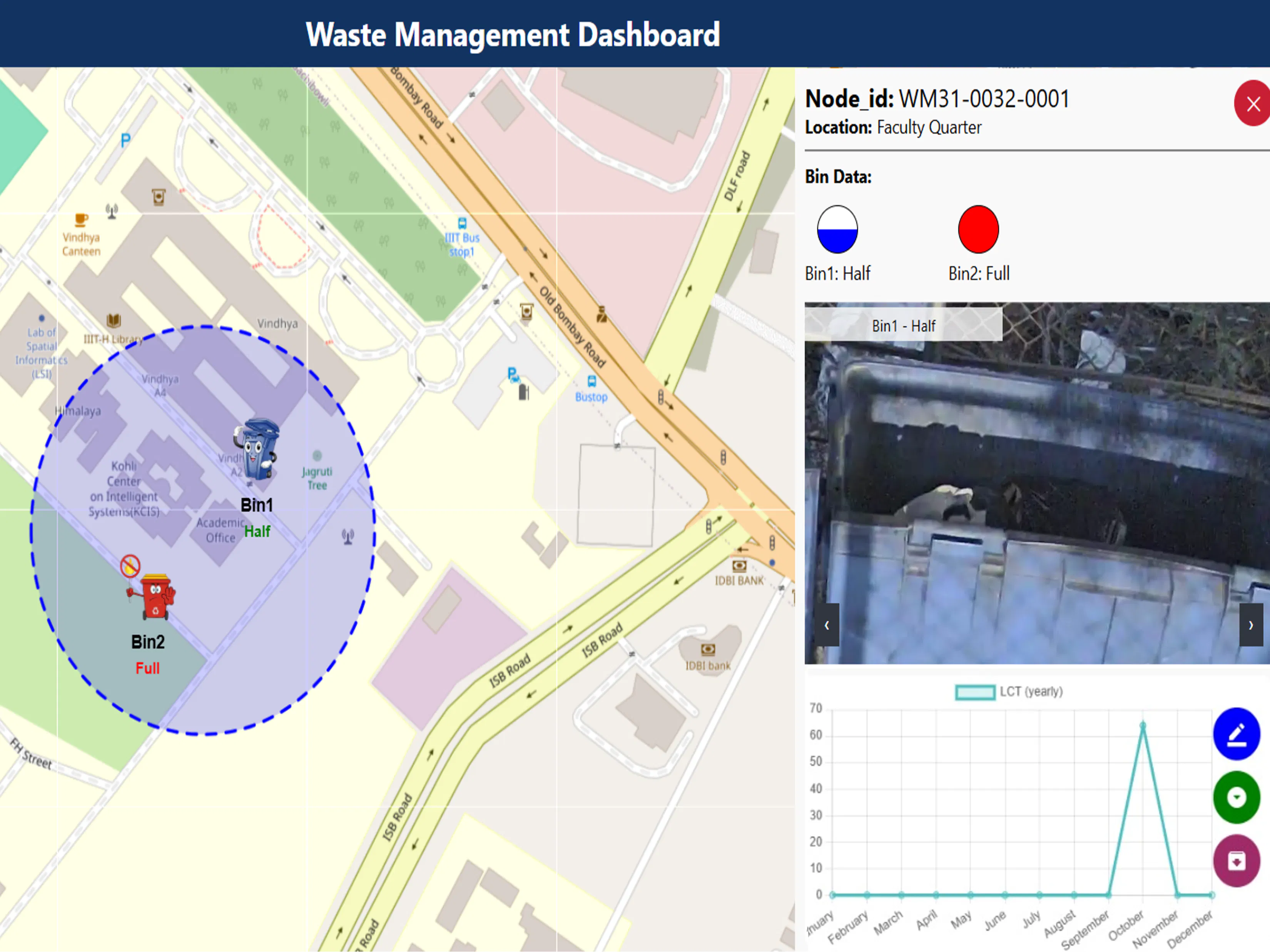Click the antenna tower icon inside circle
This screenshot has width=1270, height=952.
348,537
